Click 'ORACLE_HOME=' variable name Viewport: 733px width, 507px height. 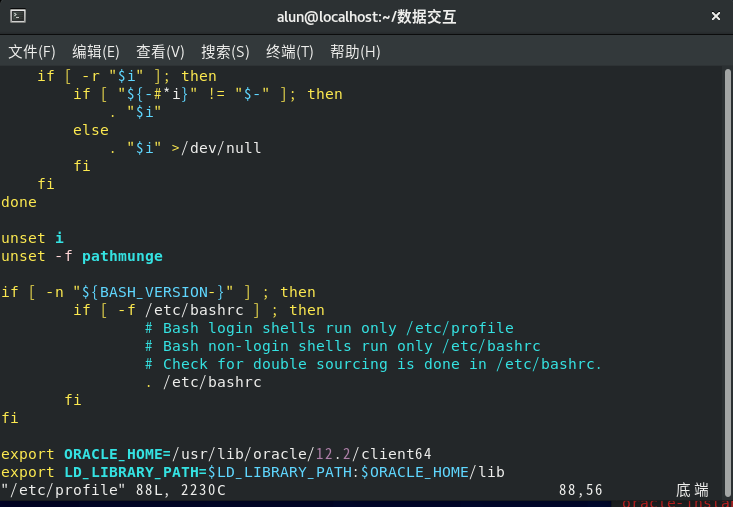117,454
